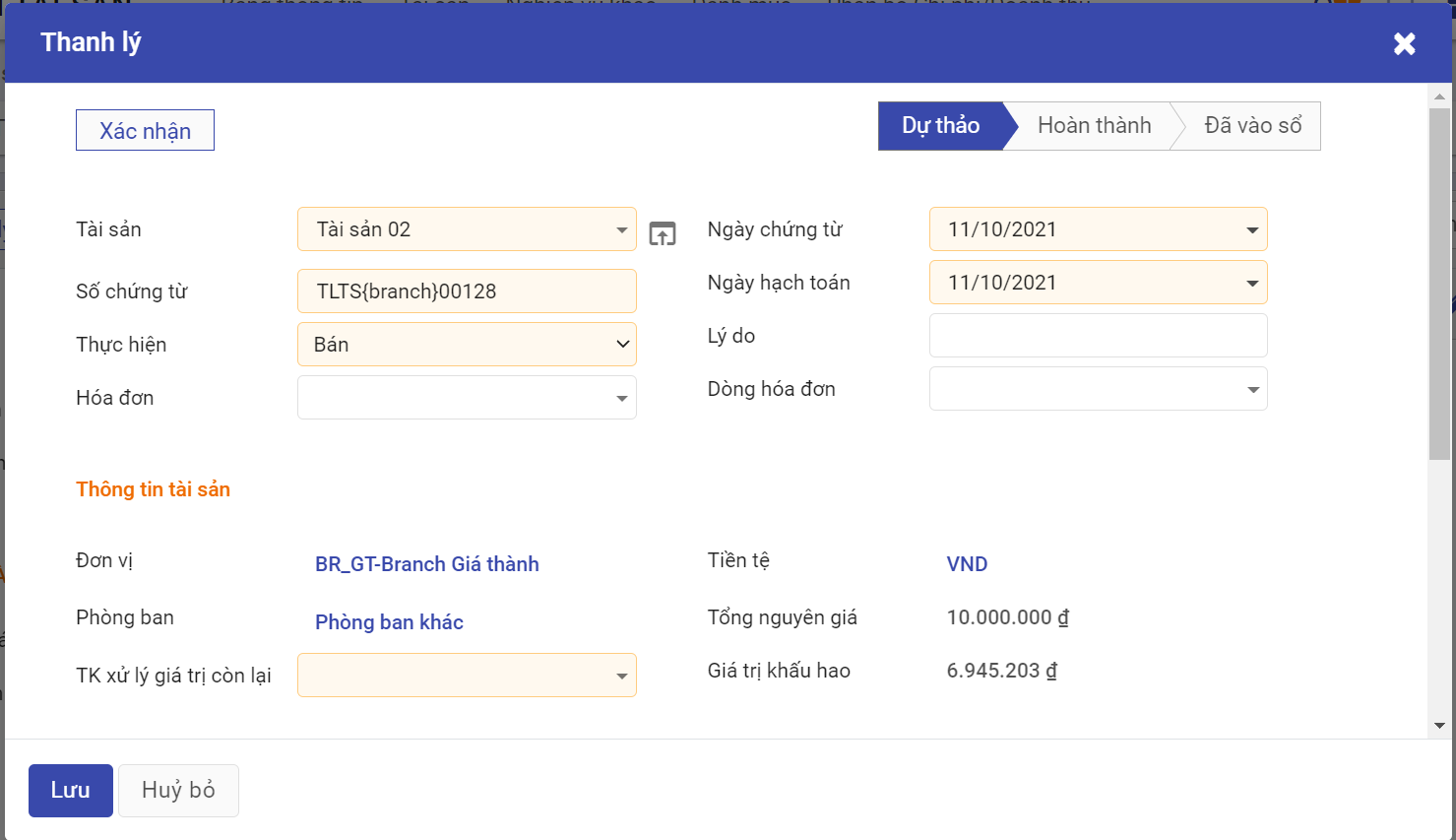Open the linked asset record icon
1456x840 pixels.
pyautogui.click(x=663, y=233)
